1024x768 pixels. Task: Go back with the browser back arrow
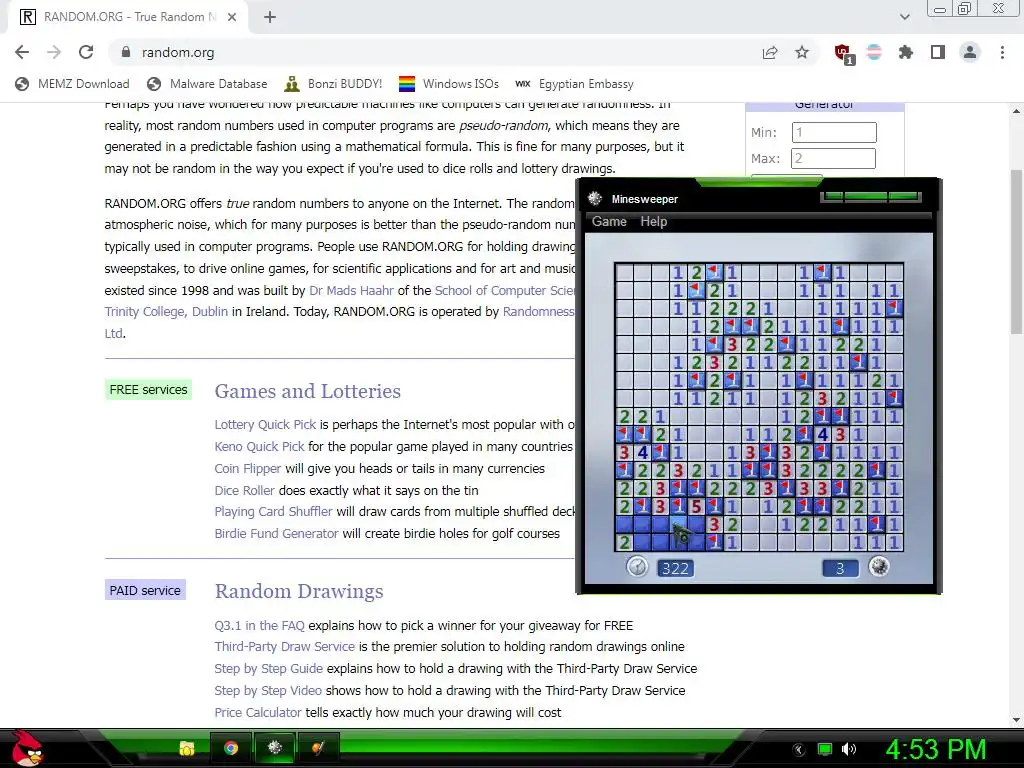pos(22,52)
